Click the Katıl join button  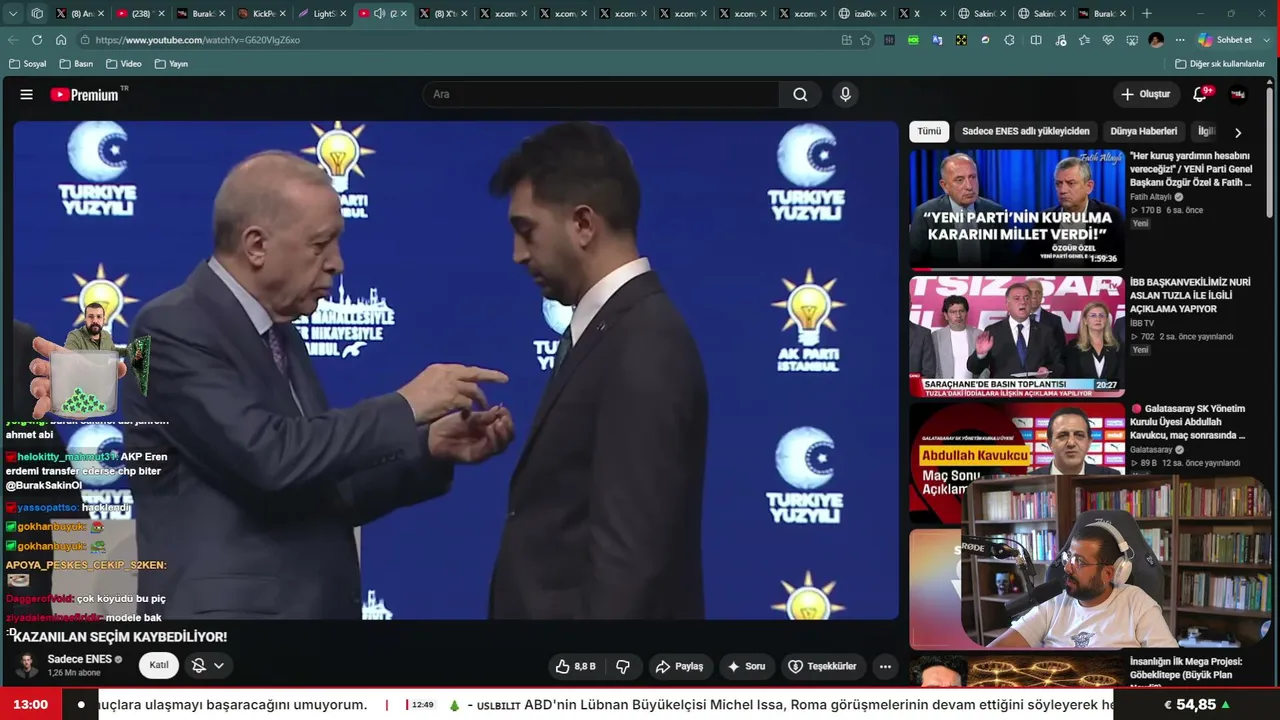click(x=159, y=665)
